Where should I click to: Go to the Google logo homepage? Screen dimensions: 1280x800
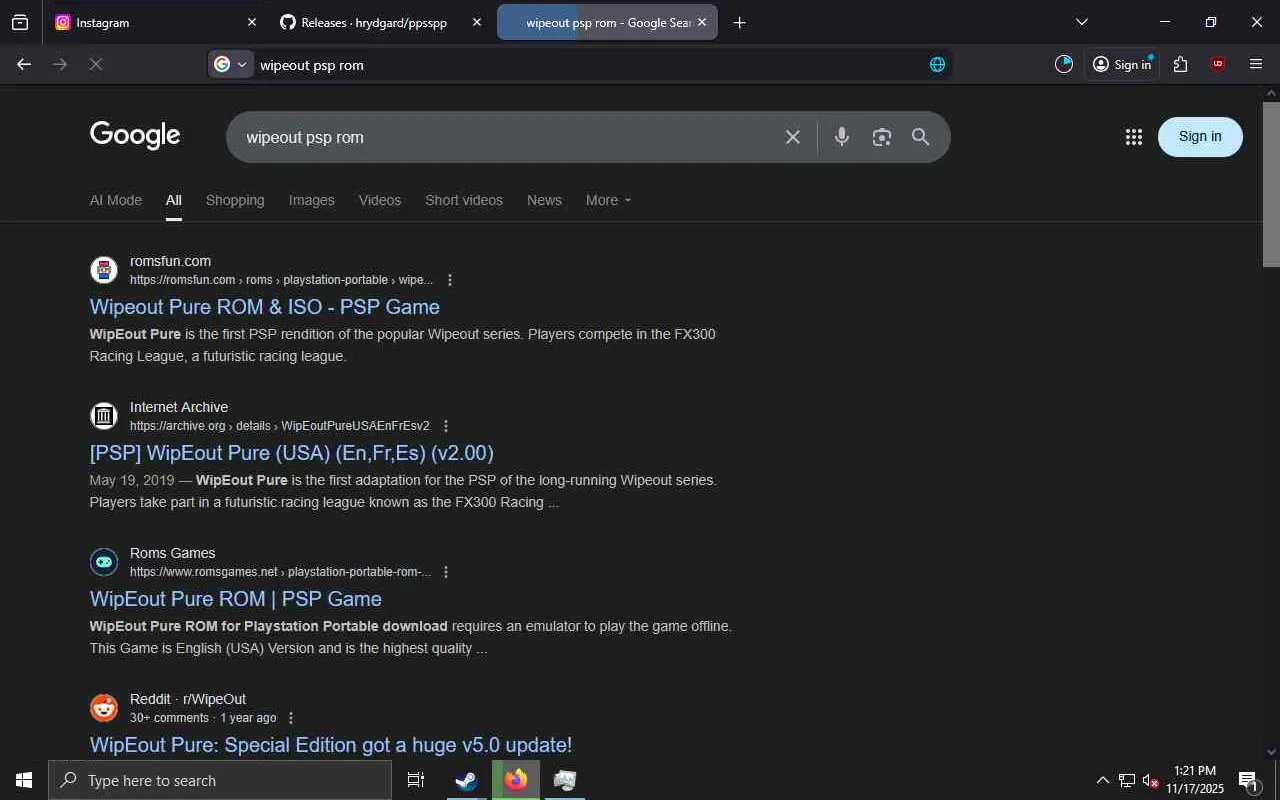[x=135, y=135]
